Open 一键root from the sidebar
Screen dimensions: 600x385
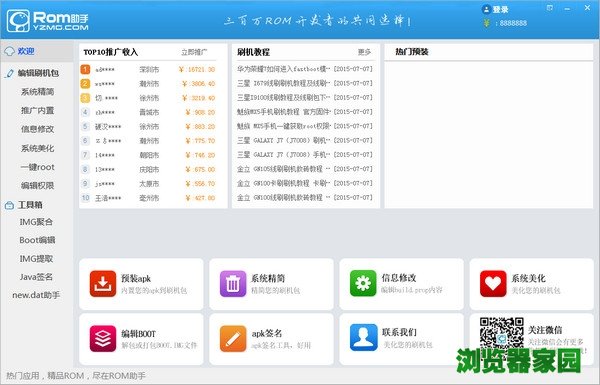[38, 167]
